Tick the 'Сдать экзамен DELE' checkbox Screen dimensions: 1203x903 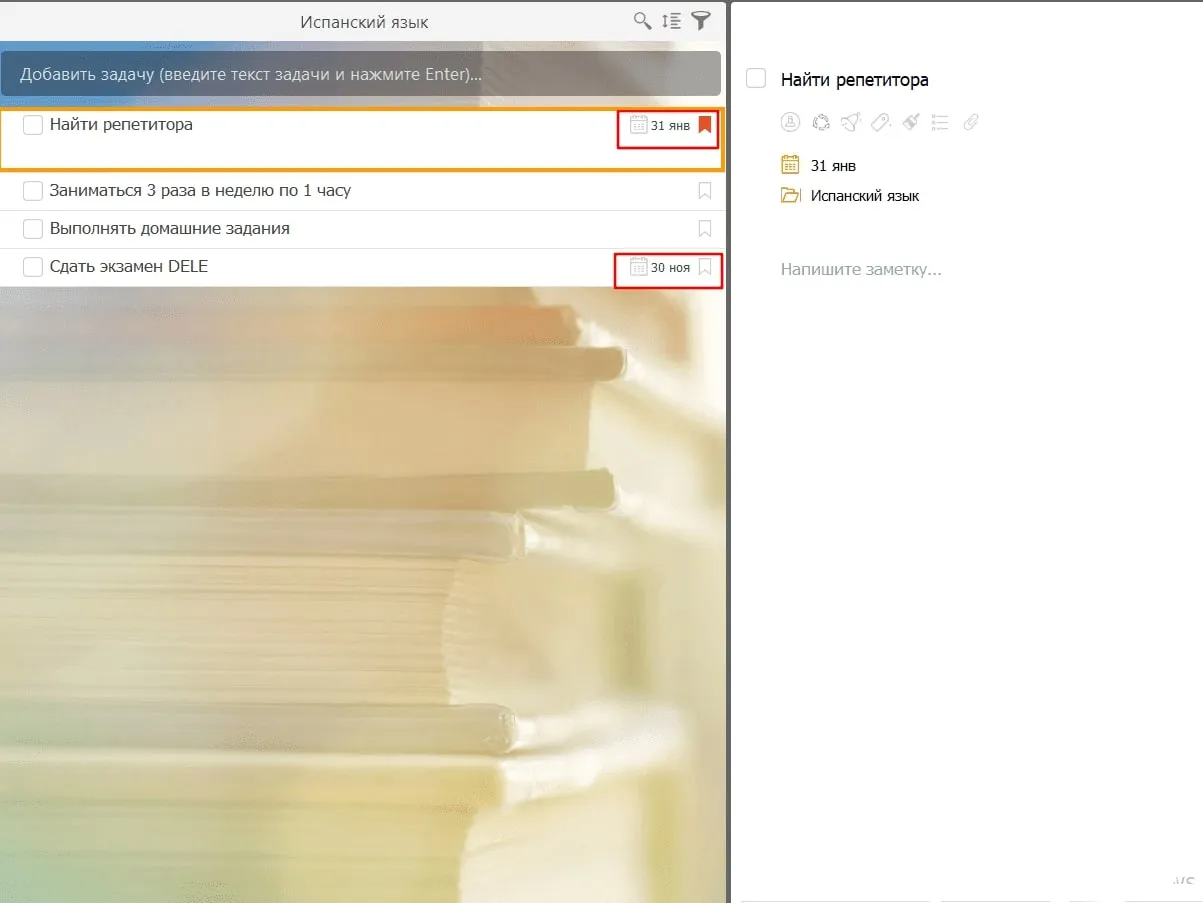(x=33, y=267)
